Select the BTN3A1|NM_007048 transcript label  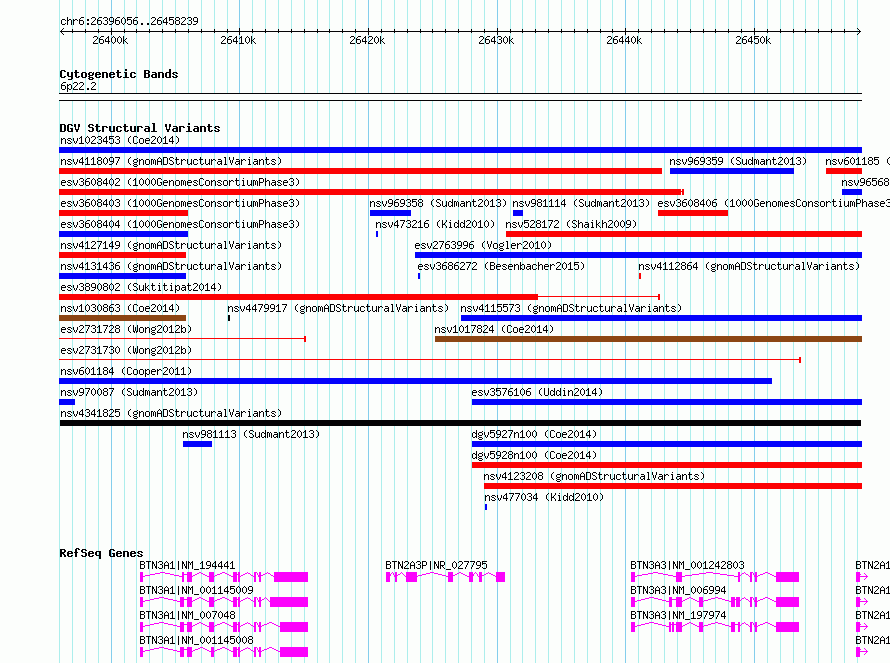pos(187,615)
